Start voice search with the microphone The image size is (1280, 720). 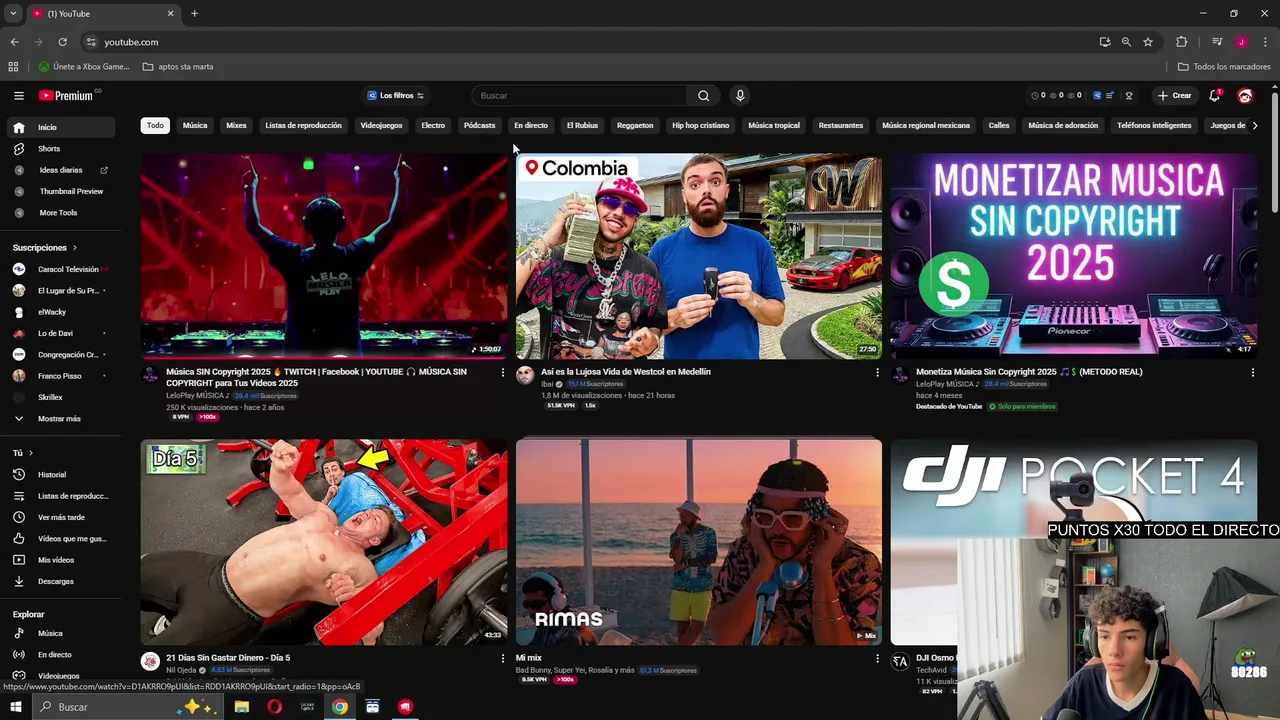click(x=740, y=96)
